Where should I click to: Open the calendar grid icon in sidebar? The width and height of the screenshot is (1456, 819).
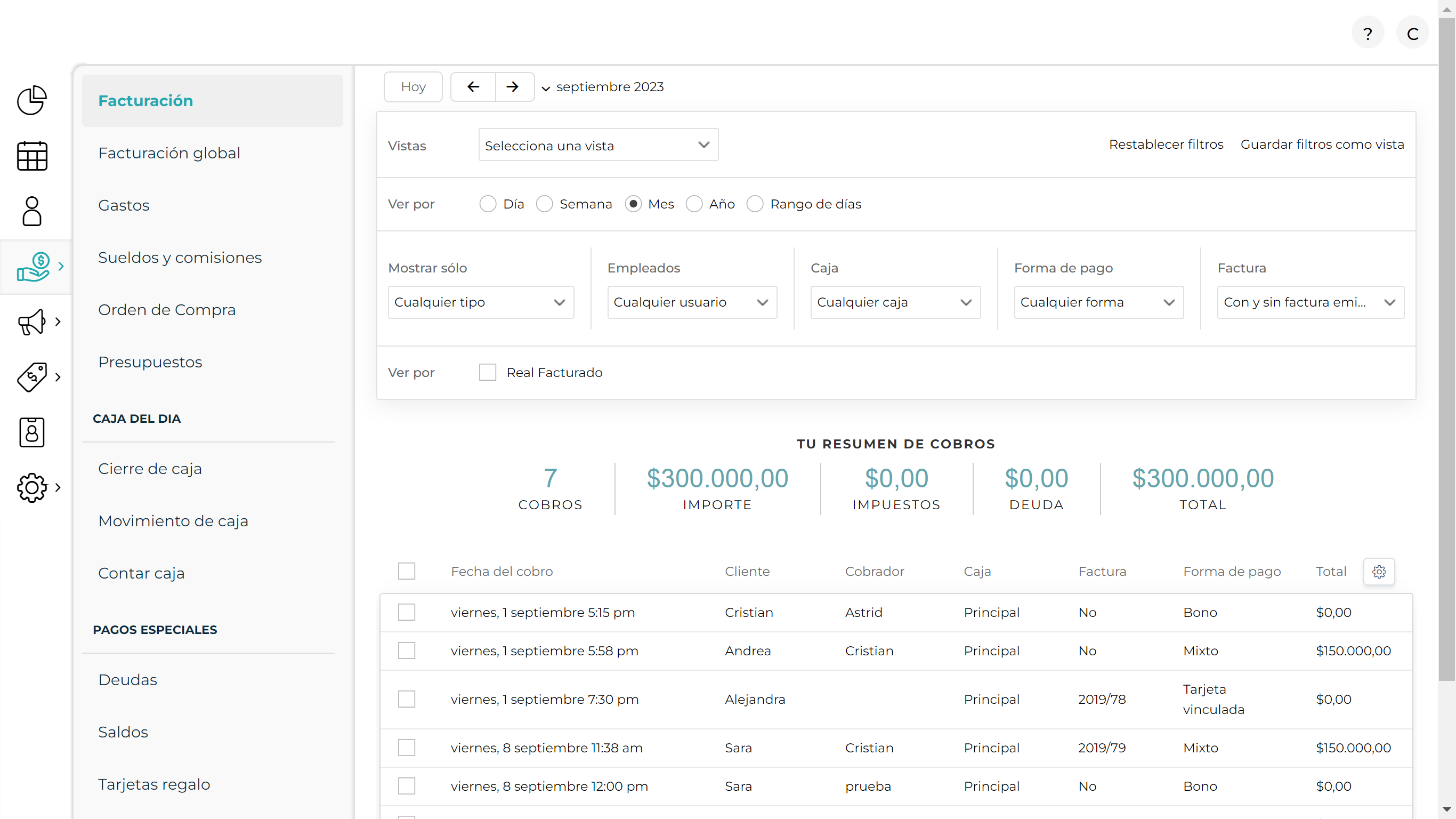pyautogui.click(x=31, y=156)
